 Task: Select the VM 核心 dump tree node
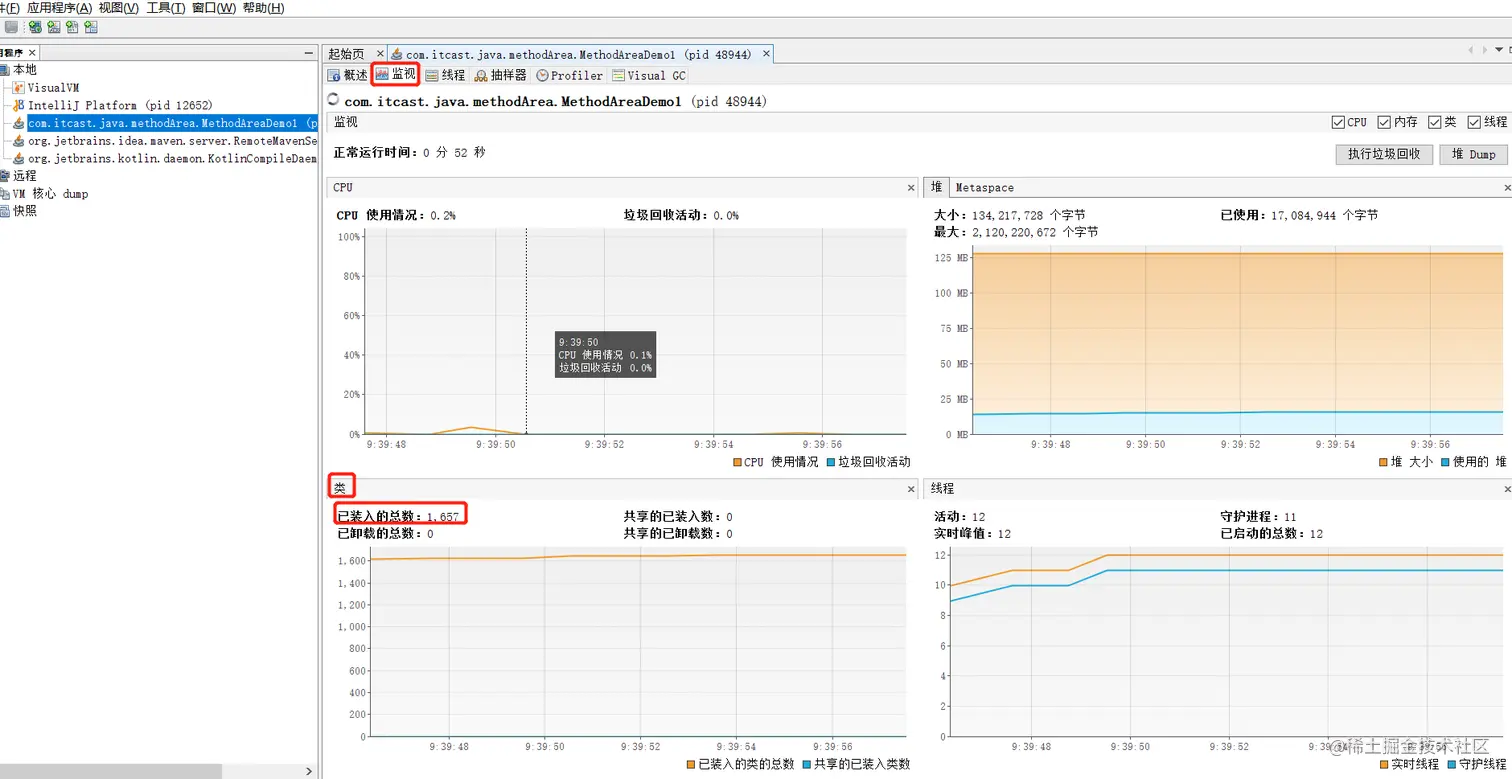pyautogui.click(x=50, y=193)
